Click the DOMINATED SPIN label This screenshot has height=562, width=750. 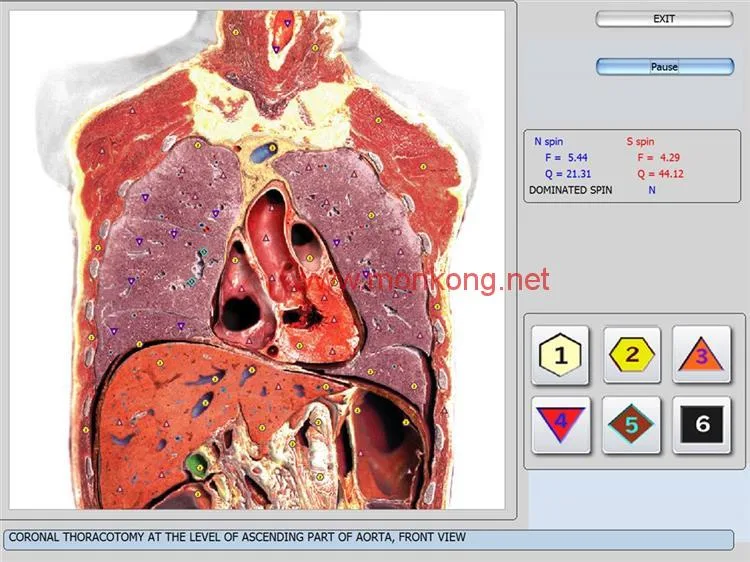pyautogui.click(x=571, y=190)
